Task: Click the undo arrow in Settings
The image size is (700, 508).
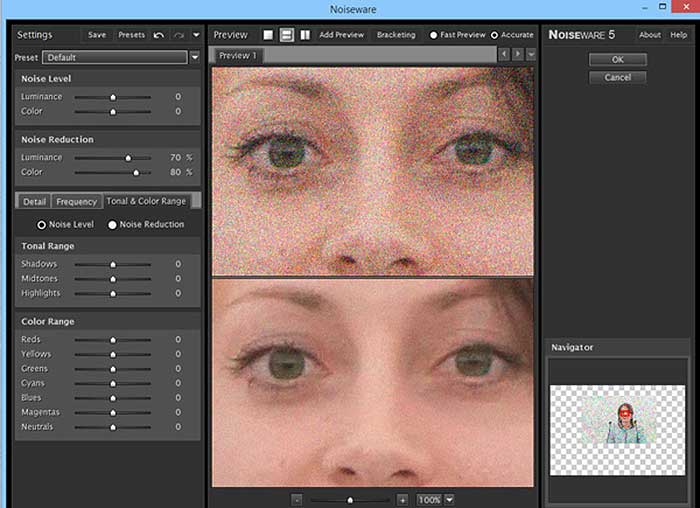Action: [159, 35]
